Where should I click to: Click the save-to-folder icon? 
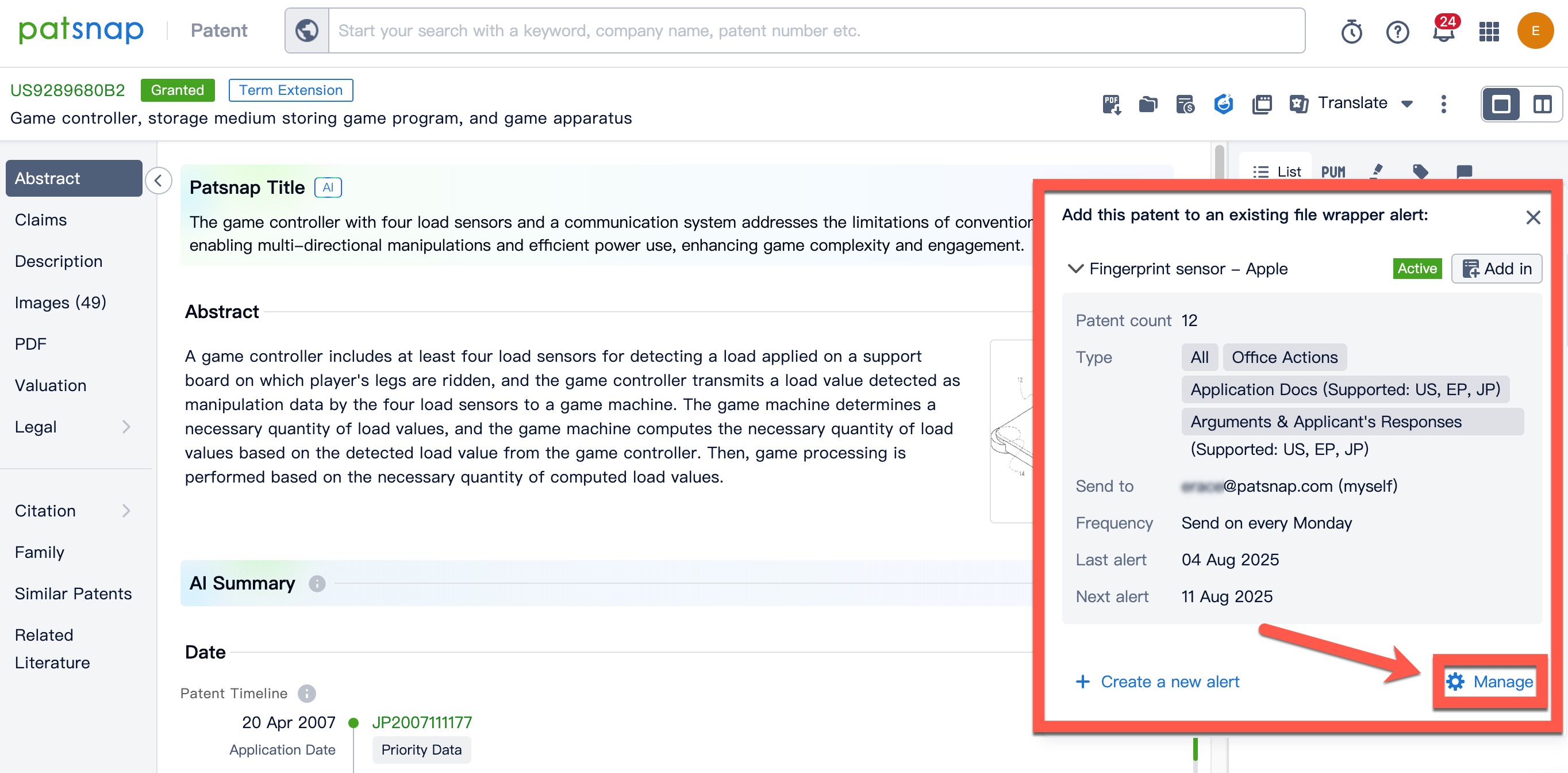(1148, 104)
